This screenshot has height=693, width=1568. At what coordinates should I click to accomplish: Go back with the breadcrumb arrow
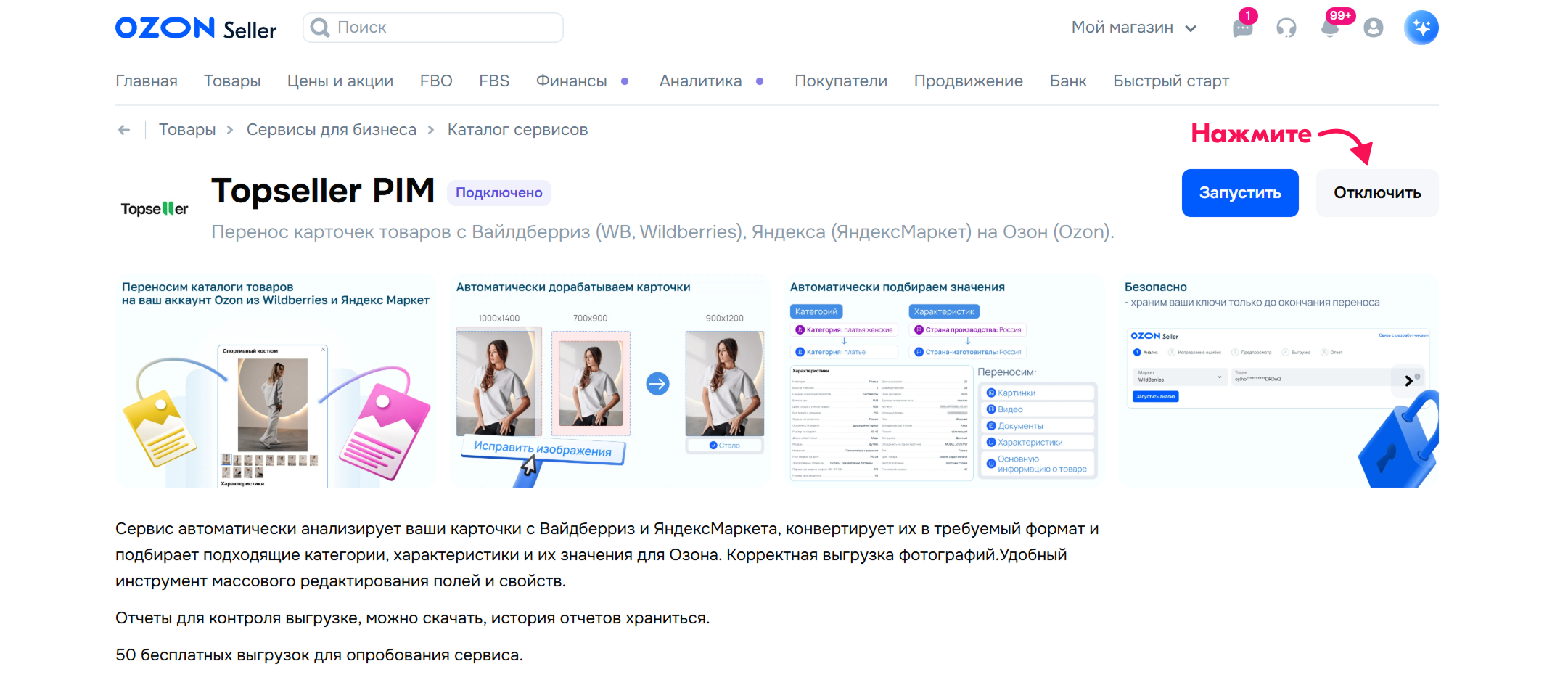(x=124, y=130)
